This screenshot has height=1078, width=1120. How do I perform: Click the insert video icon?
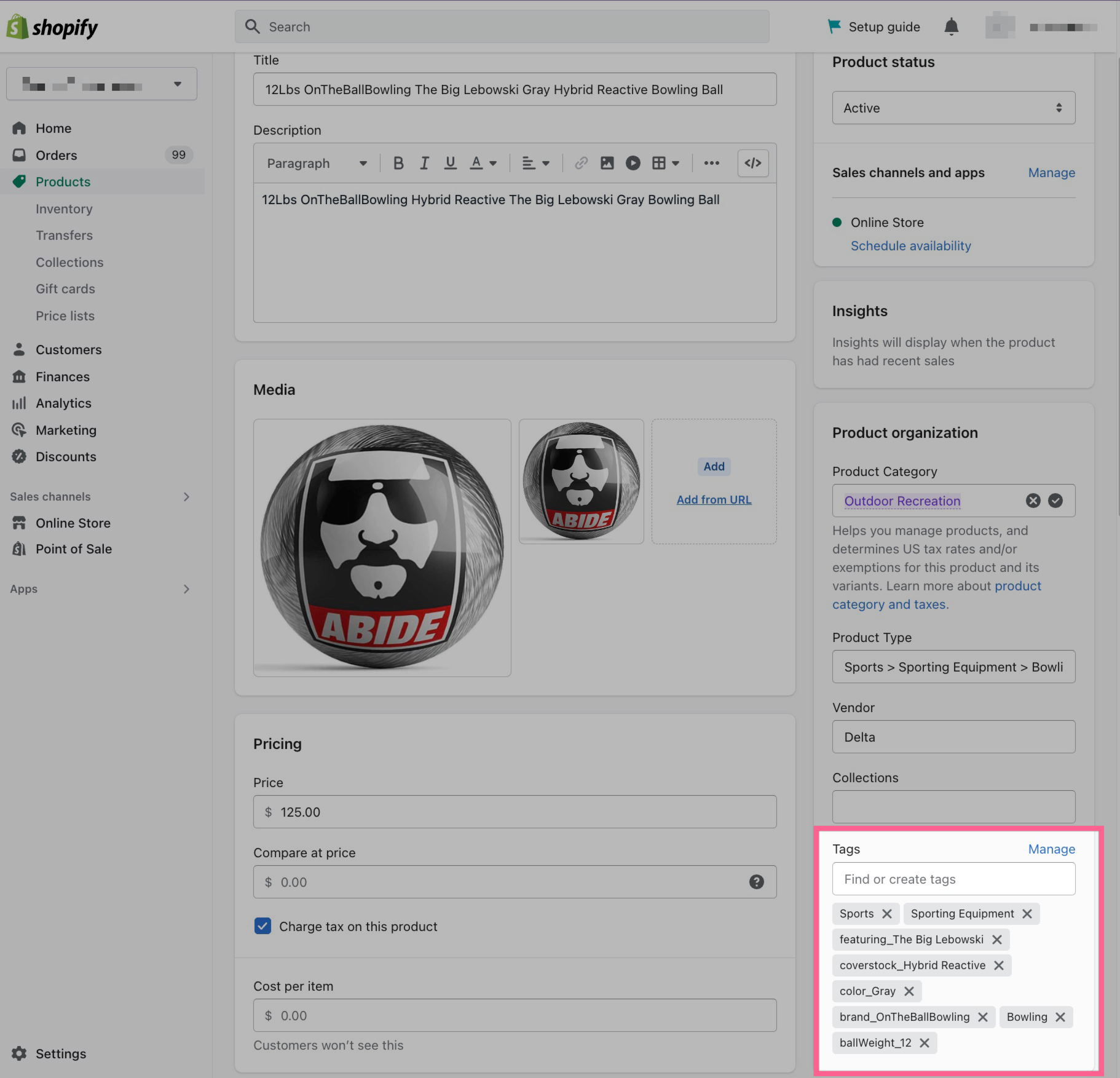click(633, 164)
